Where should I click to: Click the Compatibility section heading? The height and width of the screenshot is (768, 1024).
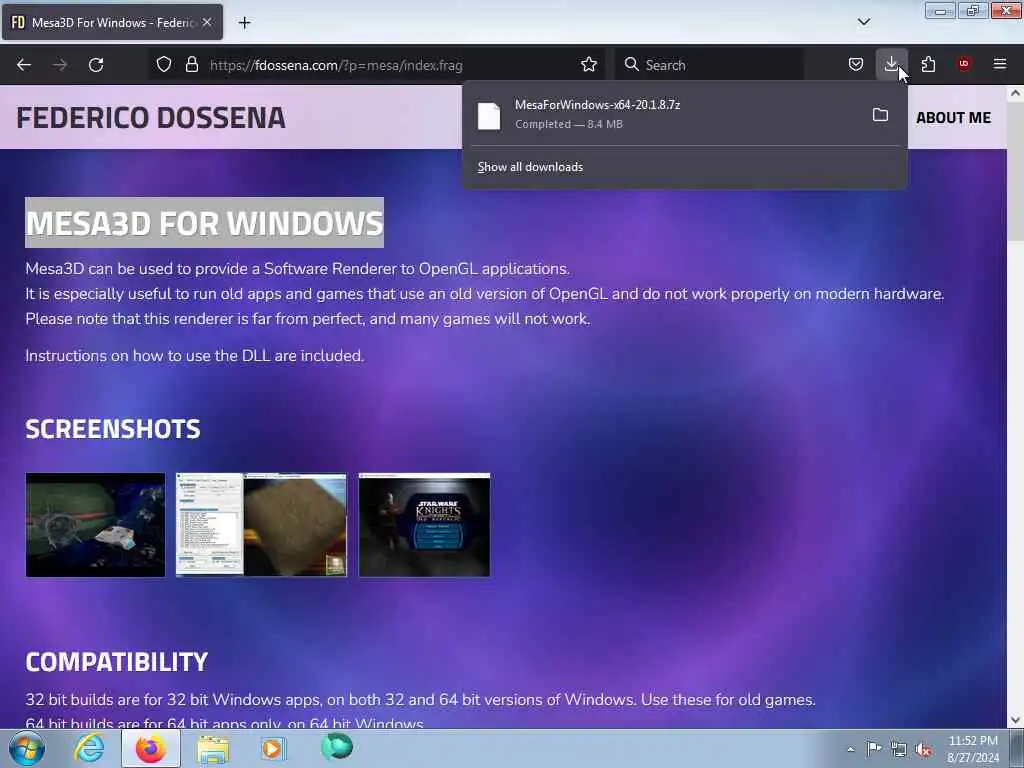117,662
